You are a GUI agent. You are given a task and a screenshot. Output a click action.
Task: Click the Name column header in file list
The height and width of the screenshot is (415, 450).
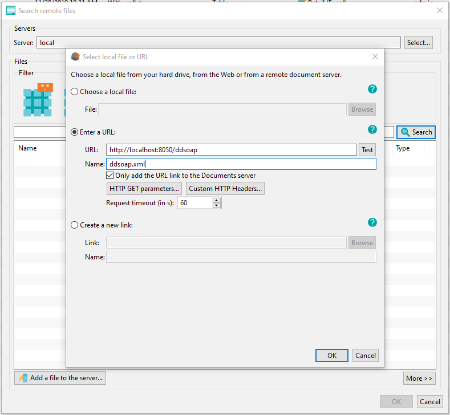coord(28,148)
